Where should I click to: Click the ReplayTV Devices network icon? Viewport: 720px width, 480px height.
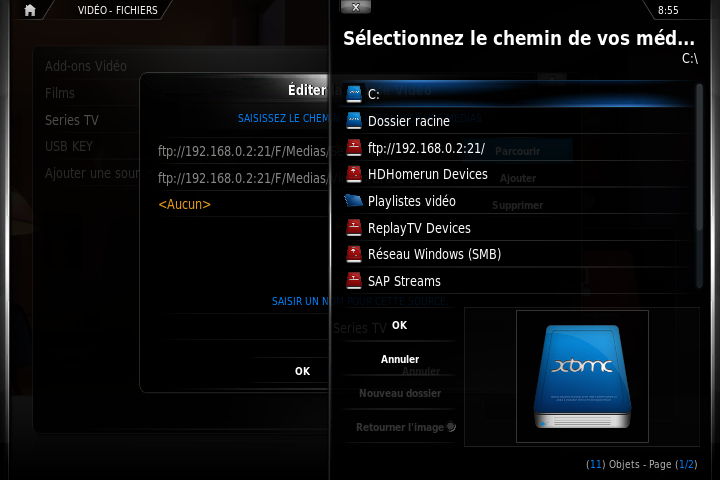pyautogui.click(x=354, y=227)
